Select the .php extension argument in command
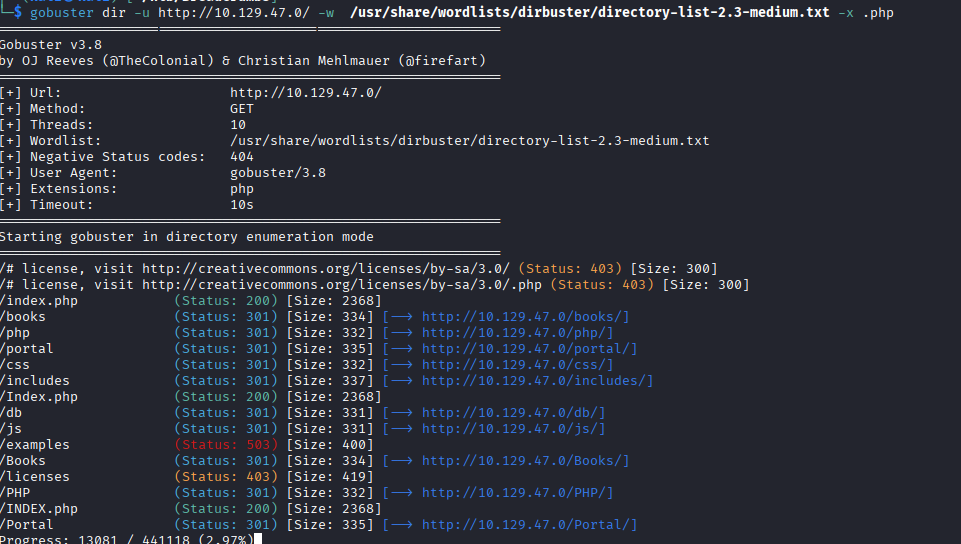 [x=878, y=12]
